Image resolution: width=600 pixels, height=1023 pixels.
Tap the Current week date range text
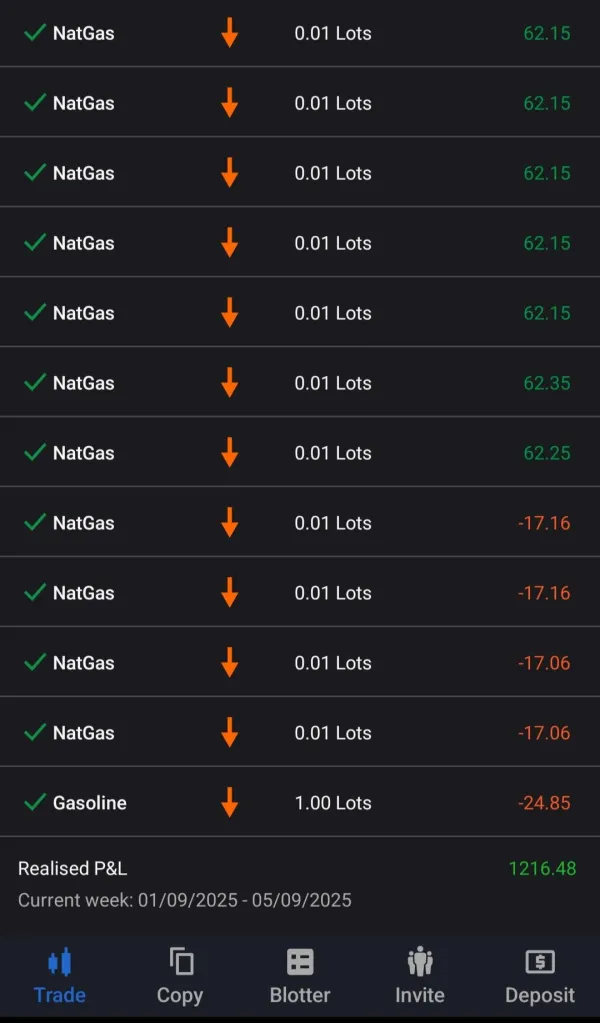(x=185, y=900)
